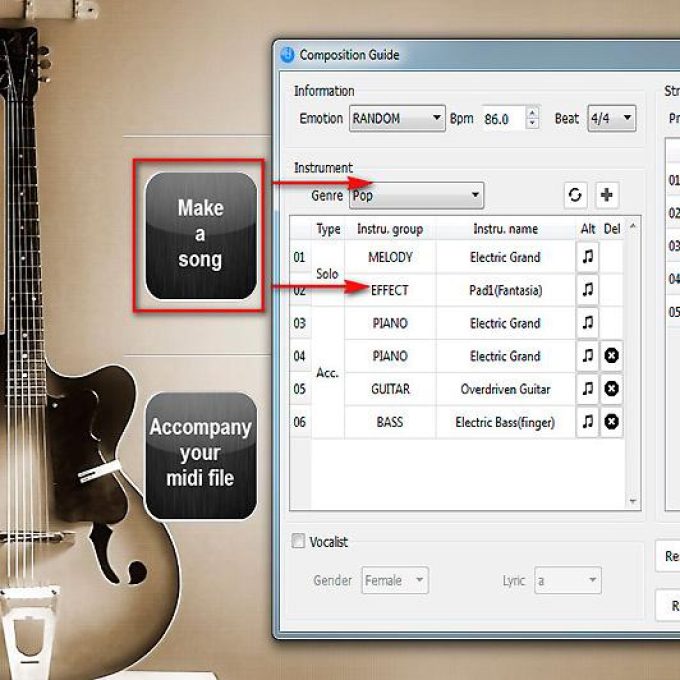680x680 pixels.
Task: Click Accompany your midi file button
Action: tap(200, 453)
